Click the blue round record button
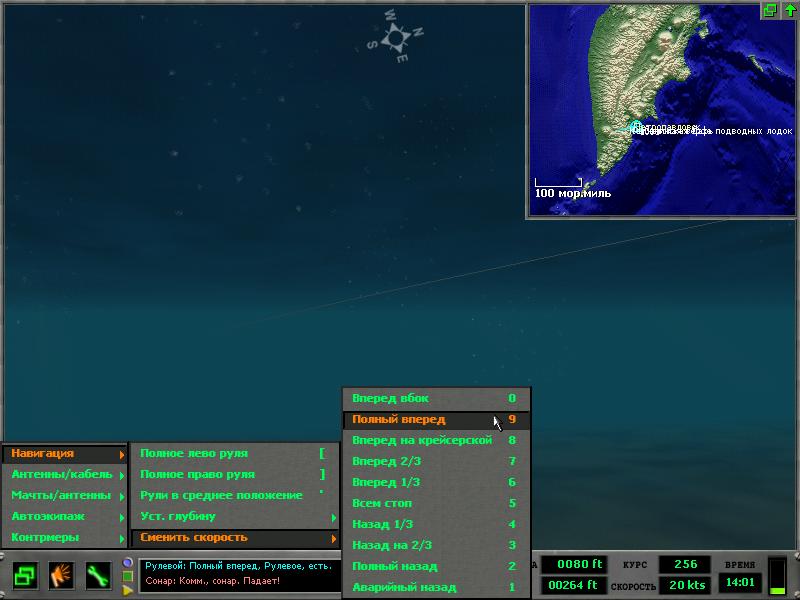Screen dimensions: 800x600 point(128,563)
